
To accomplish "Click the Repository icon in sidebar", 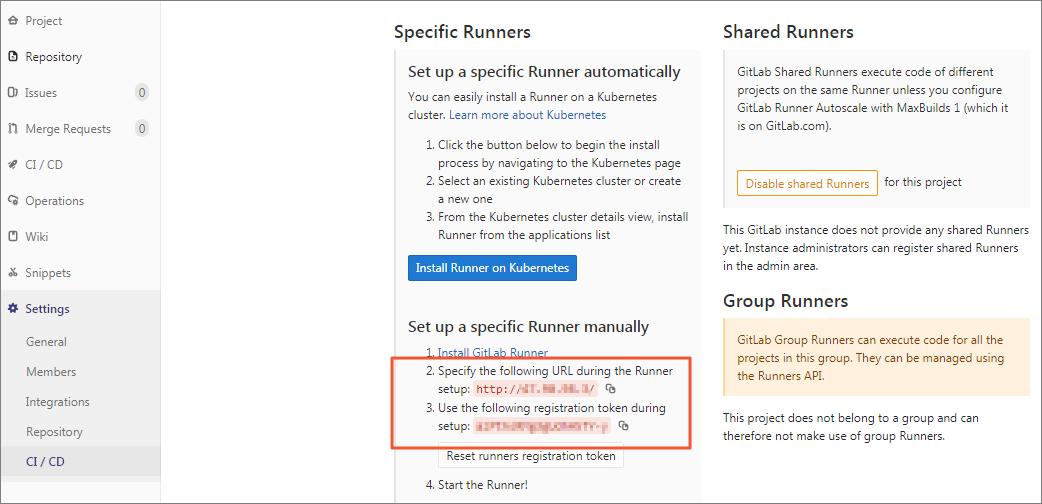I will tap(12, 57).
